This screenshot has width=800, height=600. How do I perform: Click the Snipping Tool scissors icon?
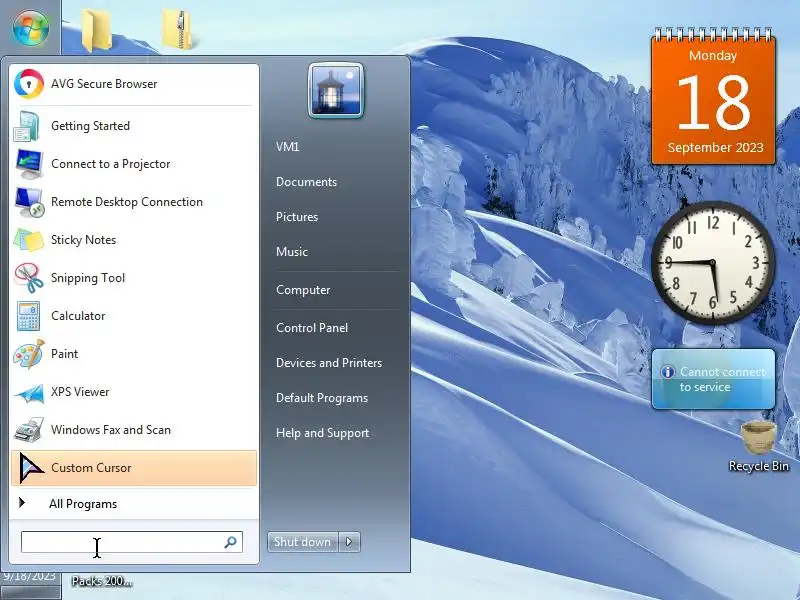pyautogui.click(x=29, y=278)
